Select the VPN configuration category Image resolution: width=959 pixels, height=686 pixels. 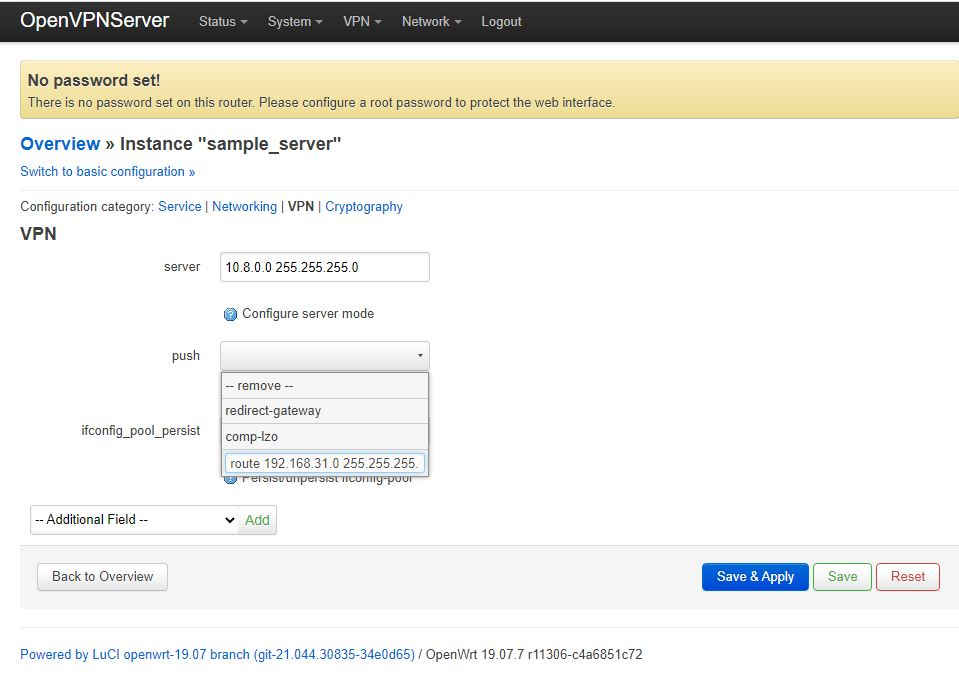click(300, 207)
